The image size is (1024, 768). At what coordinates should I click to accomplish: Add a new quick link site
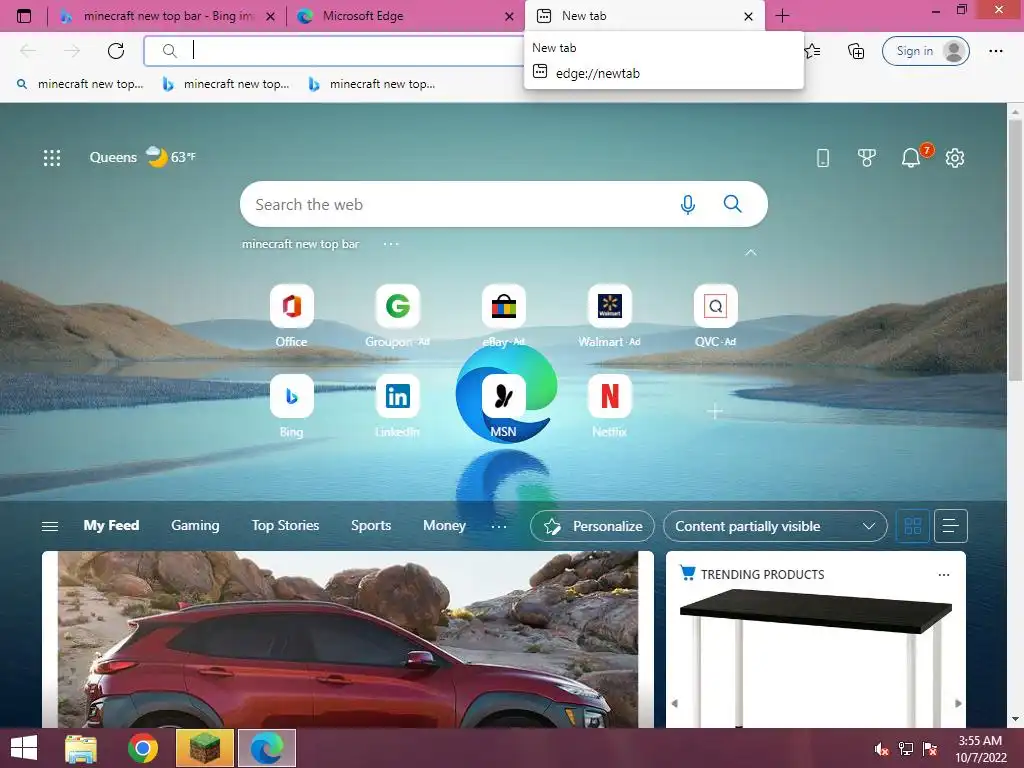tap(715, 411)
